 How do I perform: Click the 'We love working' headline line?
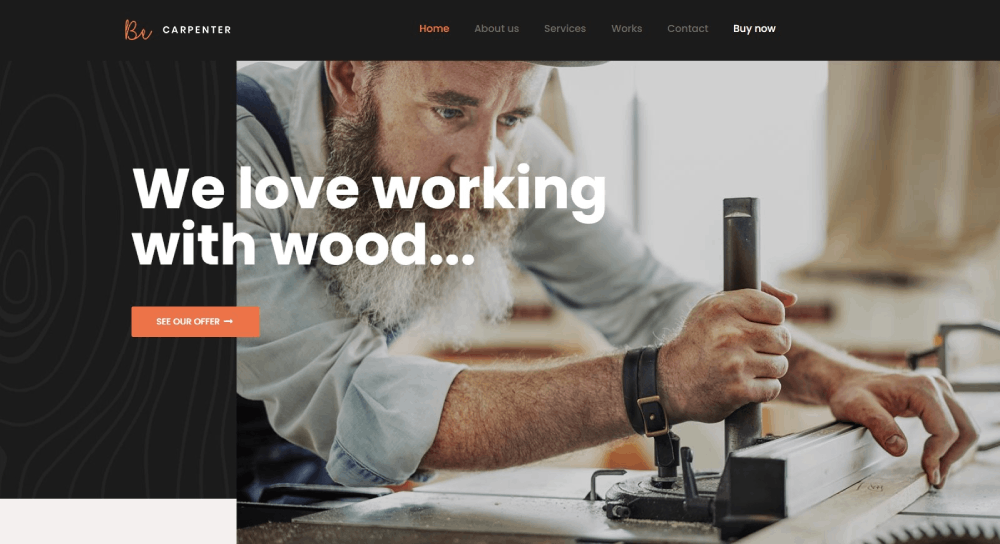369,190
